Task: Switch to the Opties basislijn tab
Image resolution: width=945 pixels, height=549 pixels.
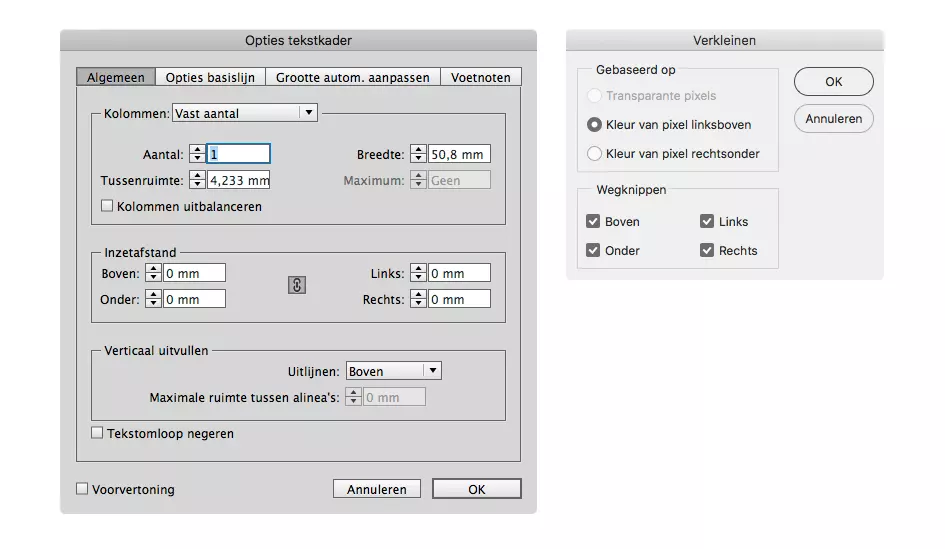Action: (x=210, y=77)
